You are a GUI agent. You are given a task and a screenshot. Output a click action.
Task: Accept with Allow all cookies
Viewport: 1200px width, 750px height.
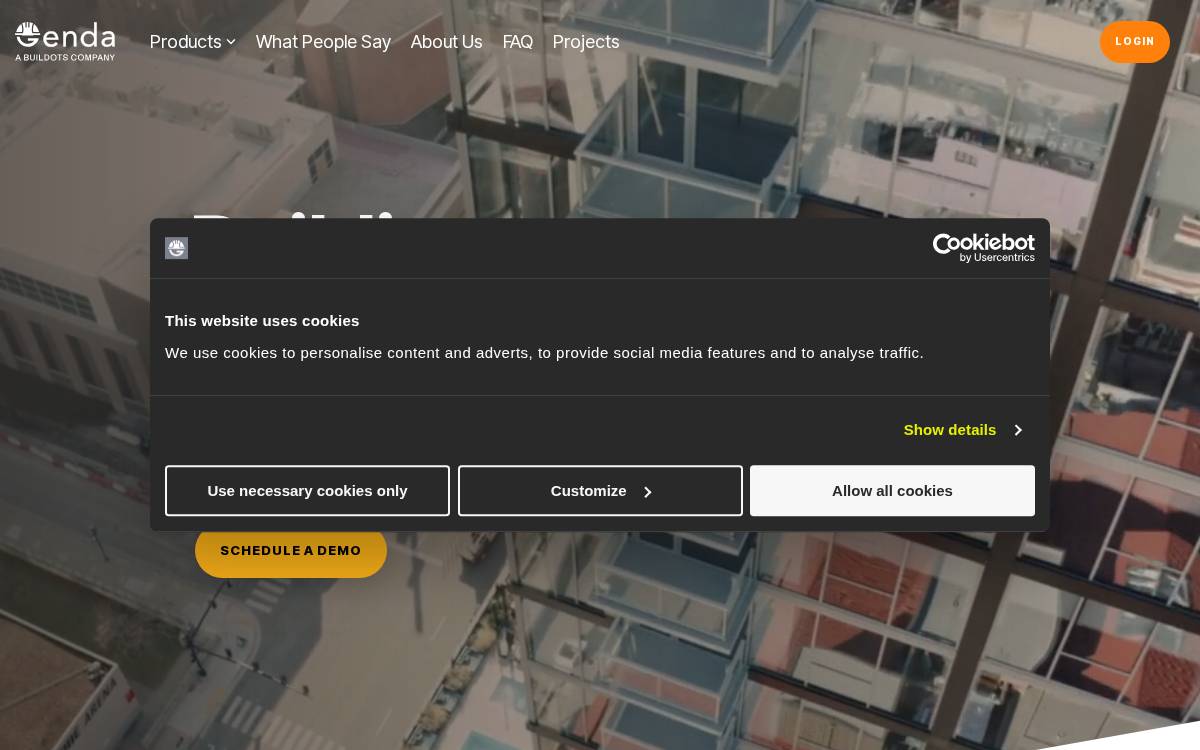point(892,491)
